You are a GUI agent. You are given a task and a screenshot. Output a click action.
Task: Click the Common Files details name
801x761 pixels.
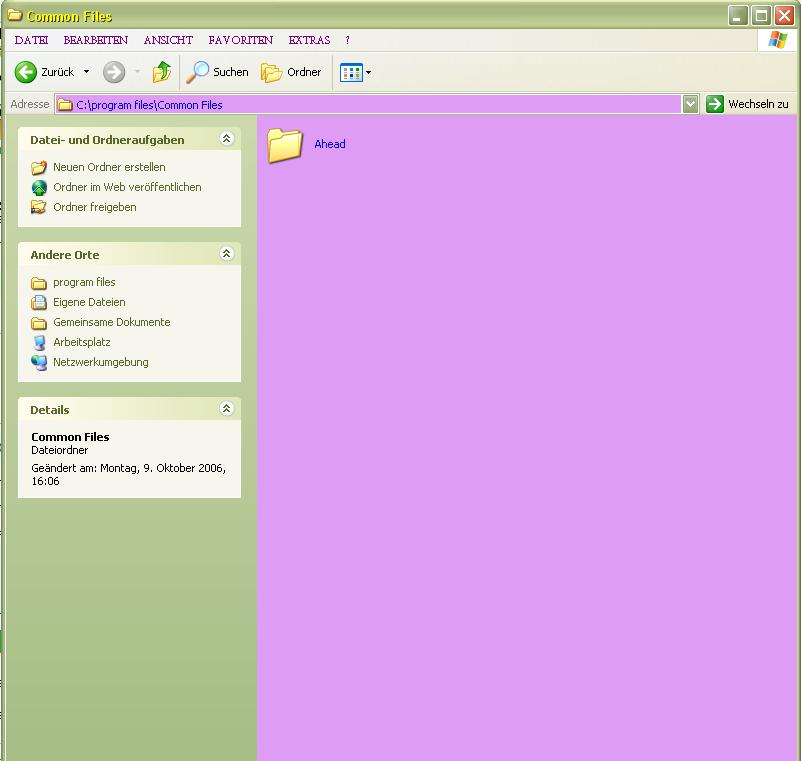(70, 437)
